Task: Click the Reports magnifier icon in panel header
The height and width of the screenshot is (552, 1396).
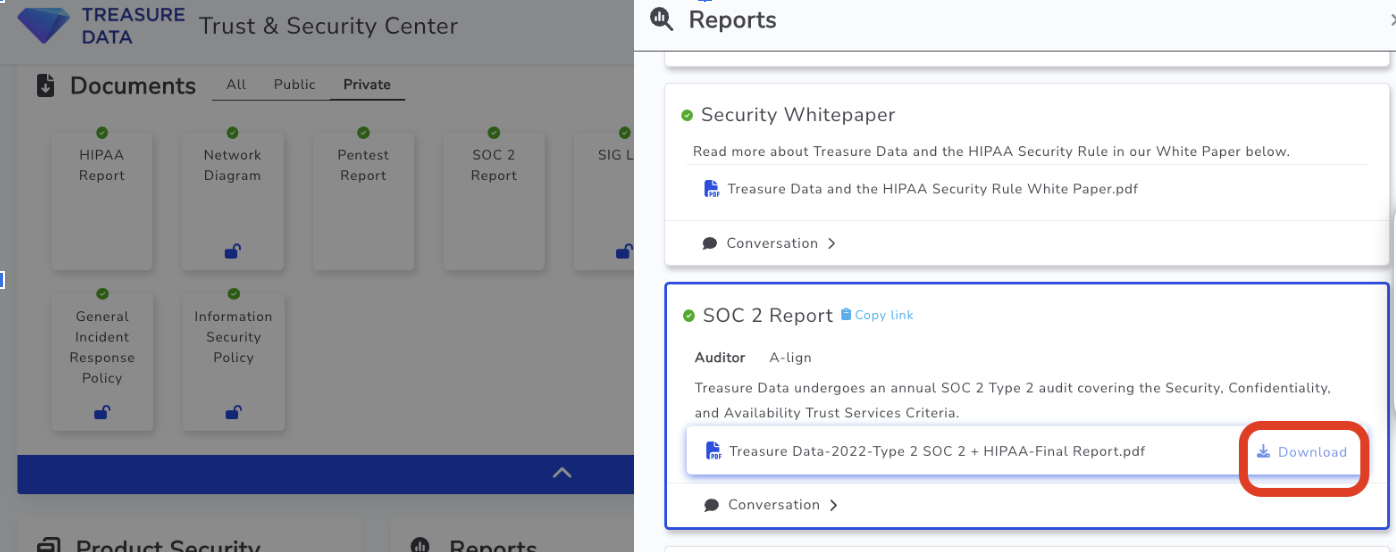Action: pos(661,19)
